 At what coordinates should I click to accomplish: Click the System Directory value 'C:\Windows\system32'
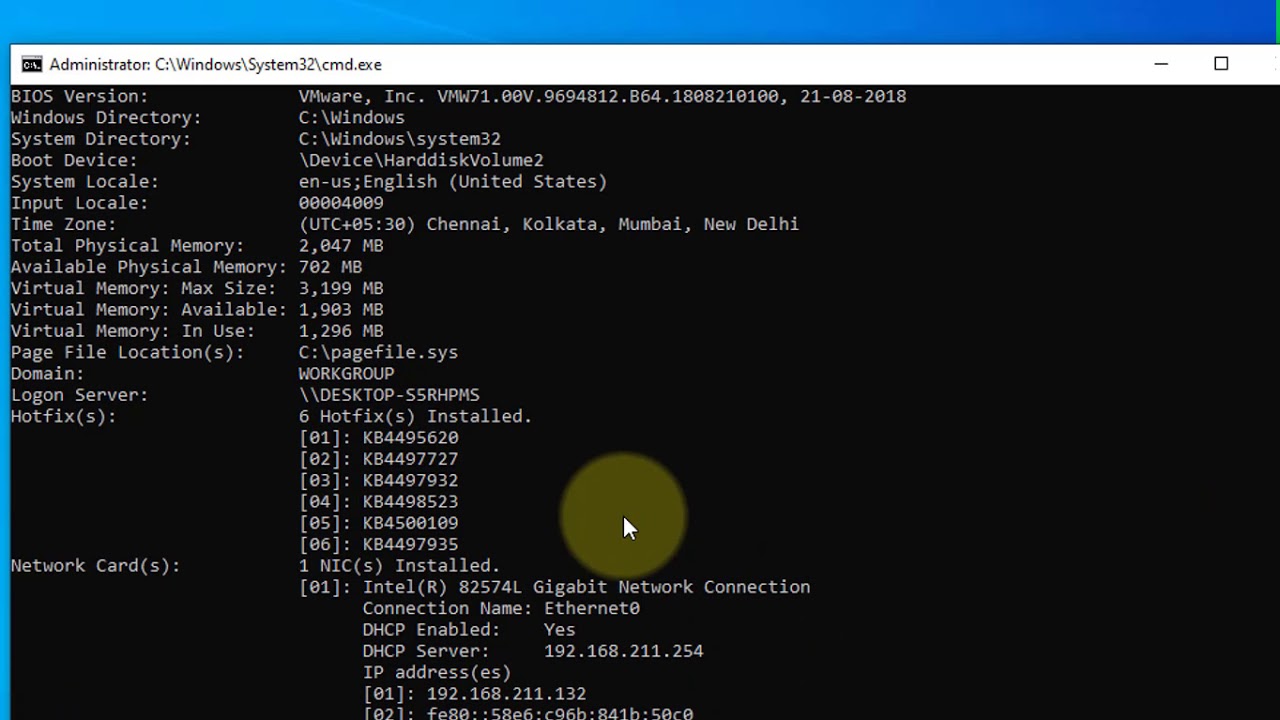[399, 139]
